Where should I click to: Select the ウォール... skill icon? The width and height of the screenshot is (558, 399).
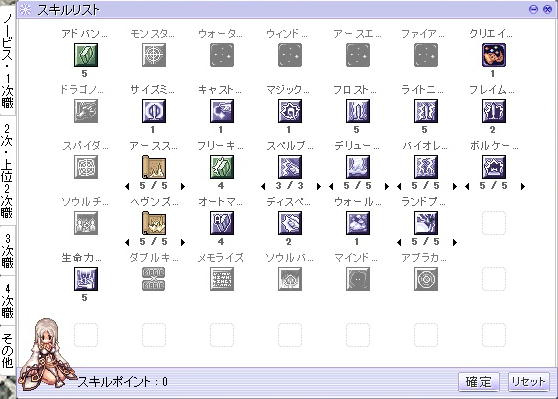pyautogui.click(x=358, y=223)
